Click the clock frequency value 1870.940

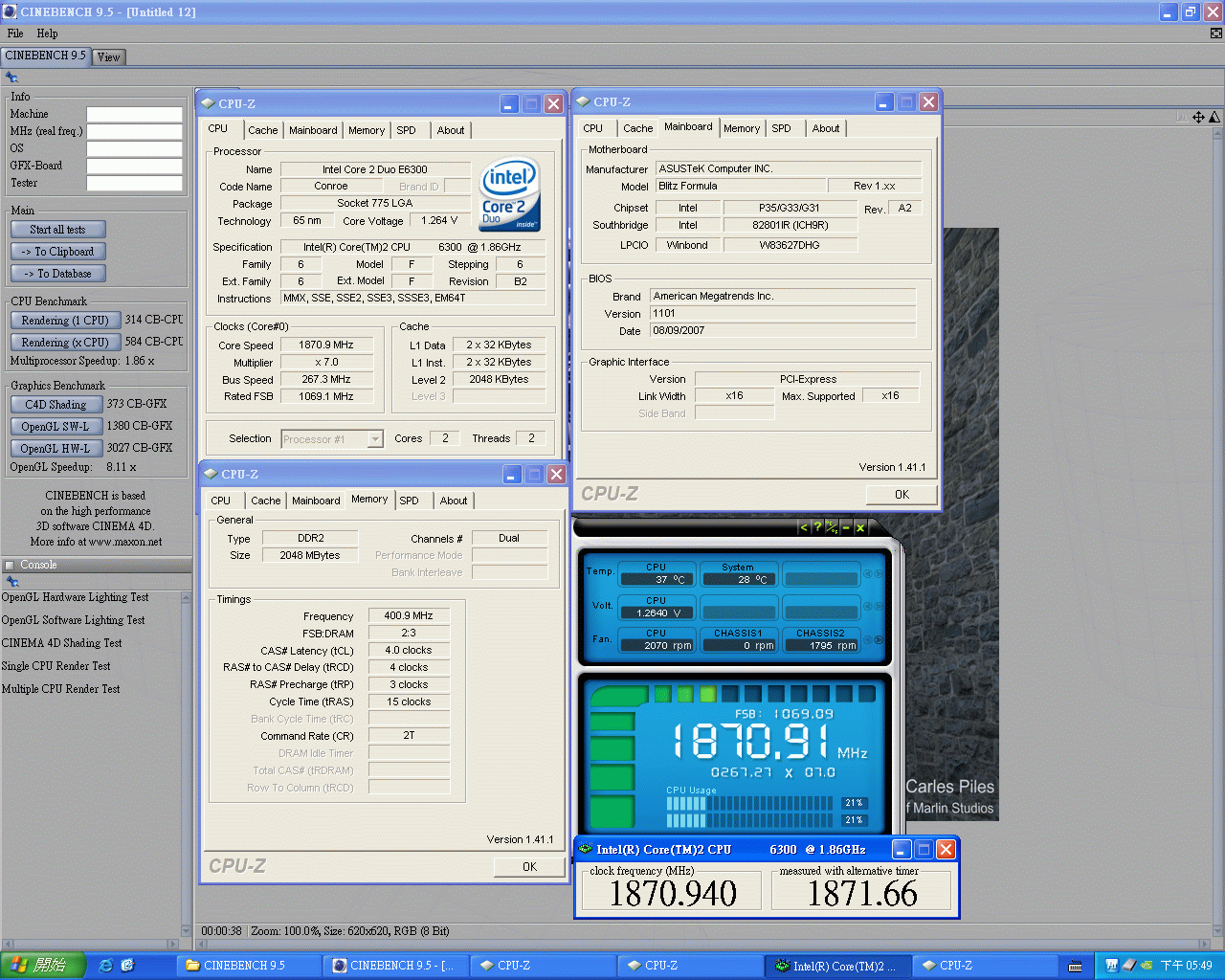click(673, 894)
